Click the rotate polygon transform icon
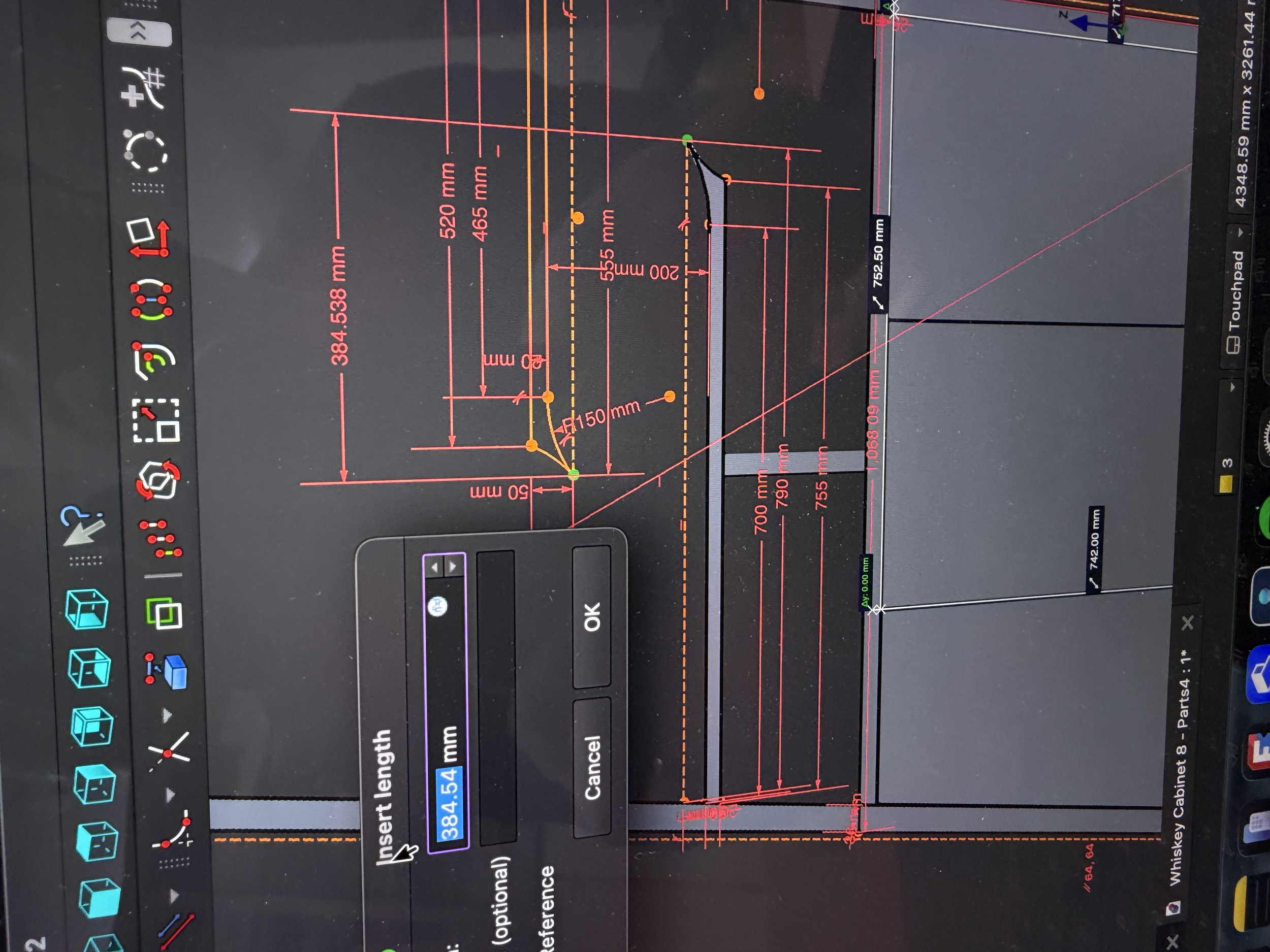This screenshot has width=1270, height=952. 158,480
